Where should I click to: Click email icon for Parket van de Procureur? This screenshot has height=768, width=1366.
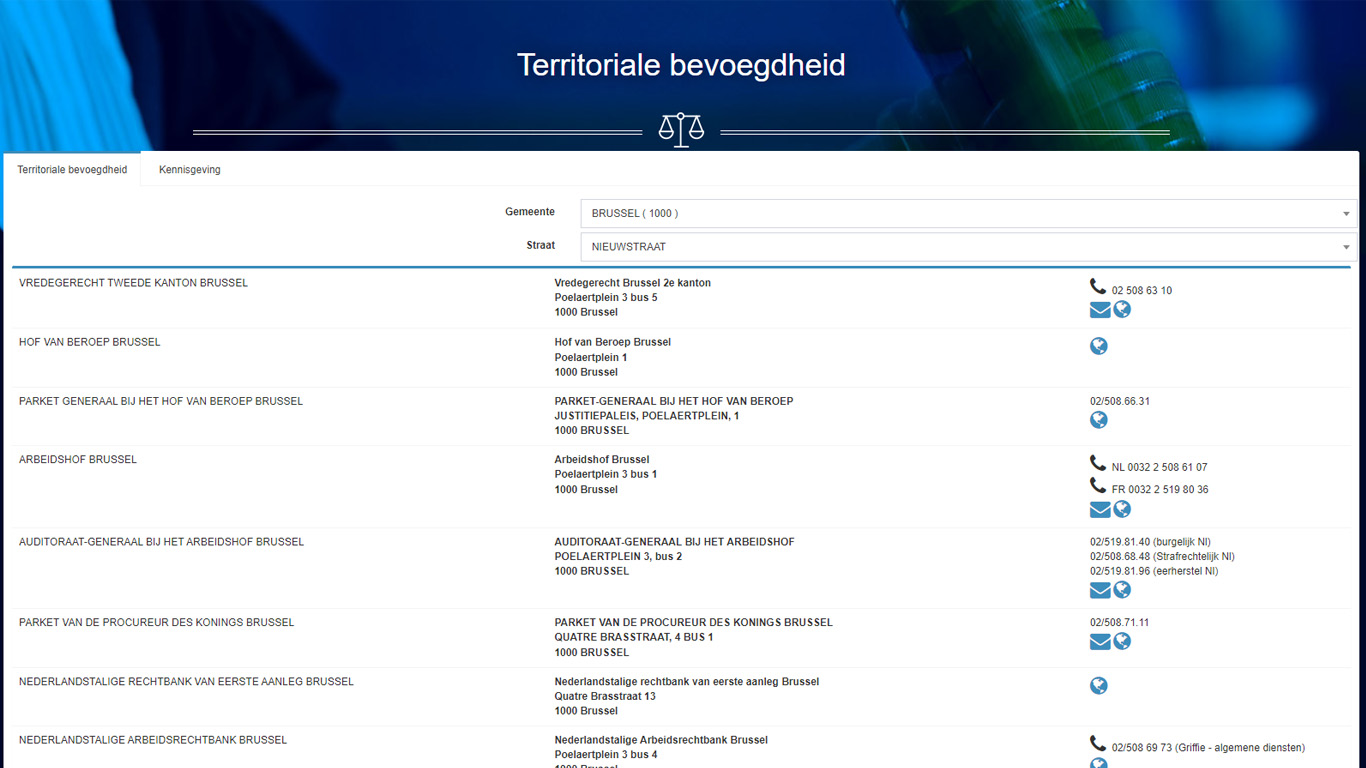[1100, 642]
